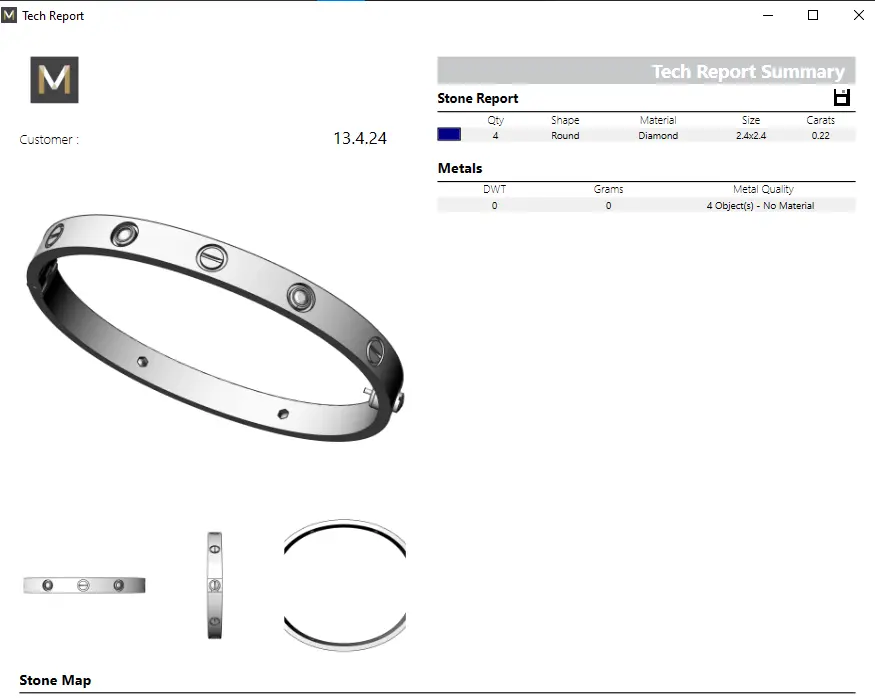The height and width of the screenshot is (698, 875).
Task: Click the MatrixGold M logo image
Action: coord(54,80)
